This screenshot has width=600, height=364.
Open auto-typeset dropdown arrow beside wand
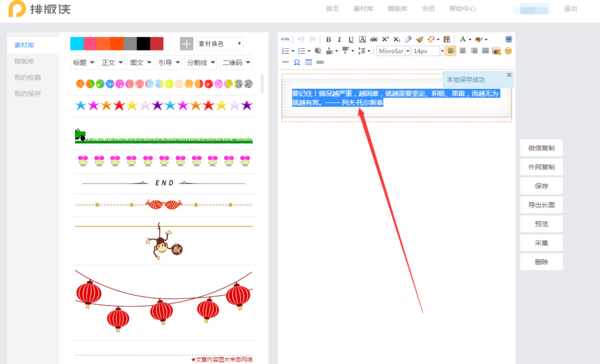[x=438, y=39]
